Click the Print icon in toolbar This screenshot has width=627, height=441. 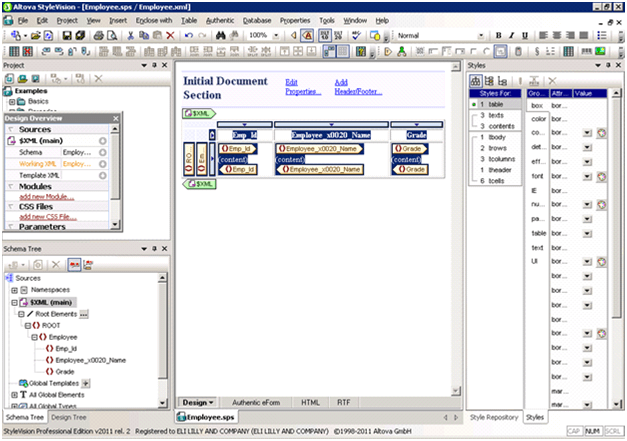pyautogui.click(x=98, y=36)
